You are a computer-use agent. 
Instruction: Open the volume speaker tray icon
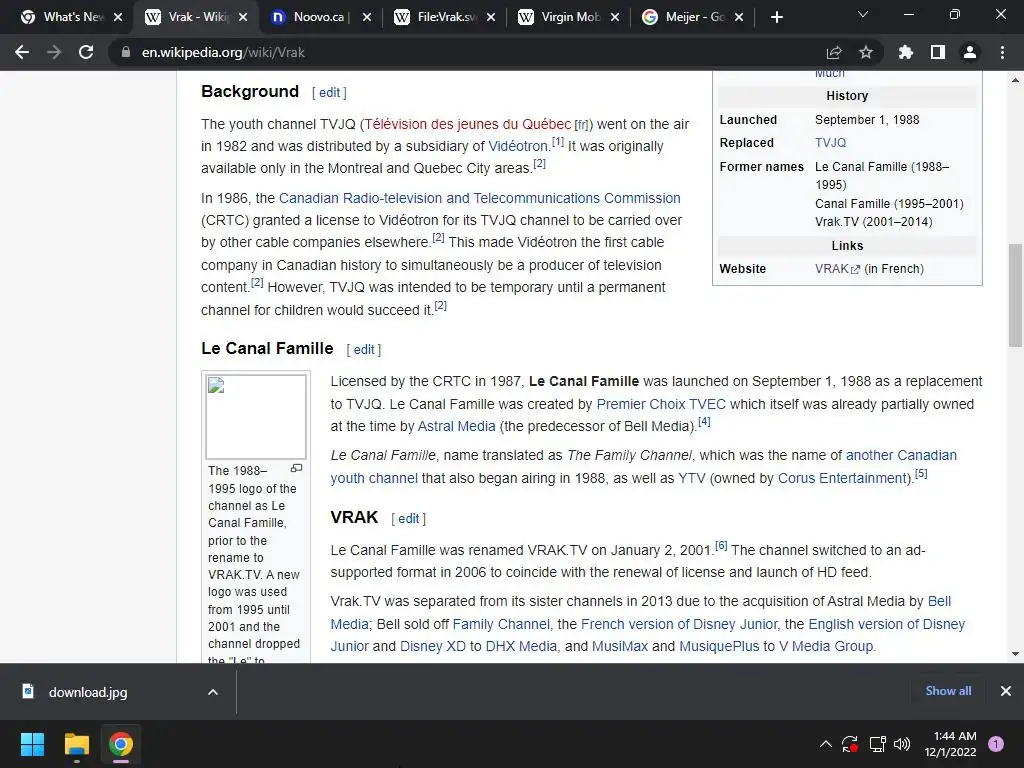(902, 744)
